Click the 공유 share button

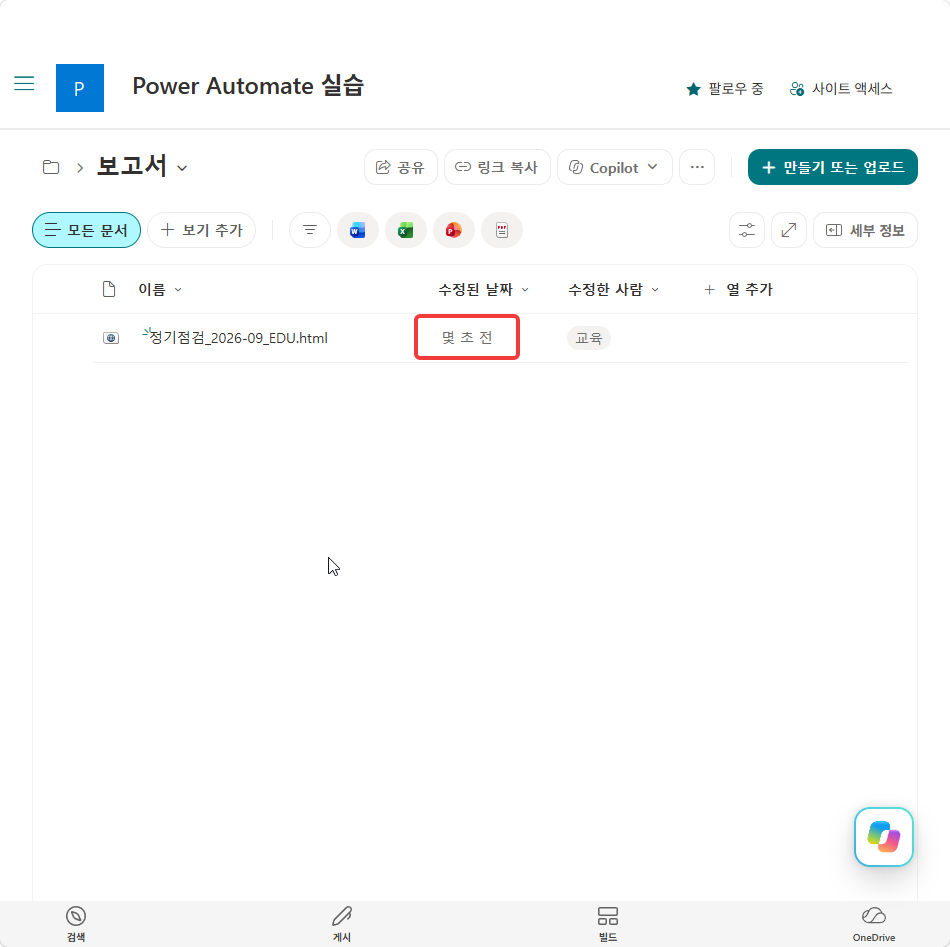[x=400, y=167]
